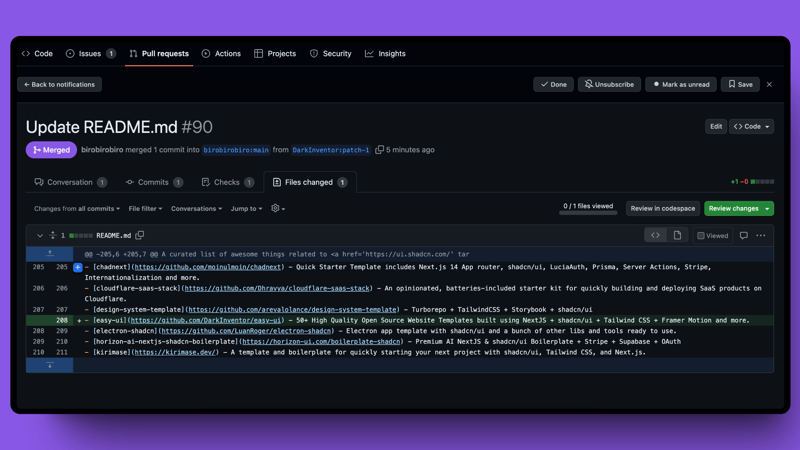Open the Conversations dropdown
Image resolution: width=800 pixels, height=450 pixels.
[196, 209]
